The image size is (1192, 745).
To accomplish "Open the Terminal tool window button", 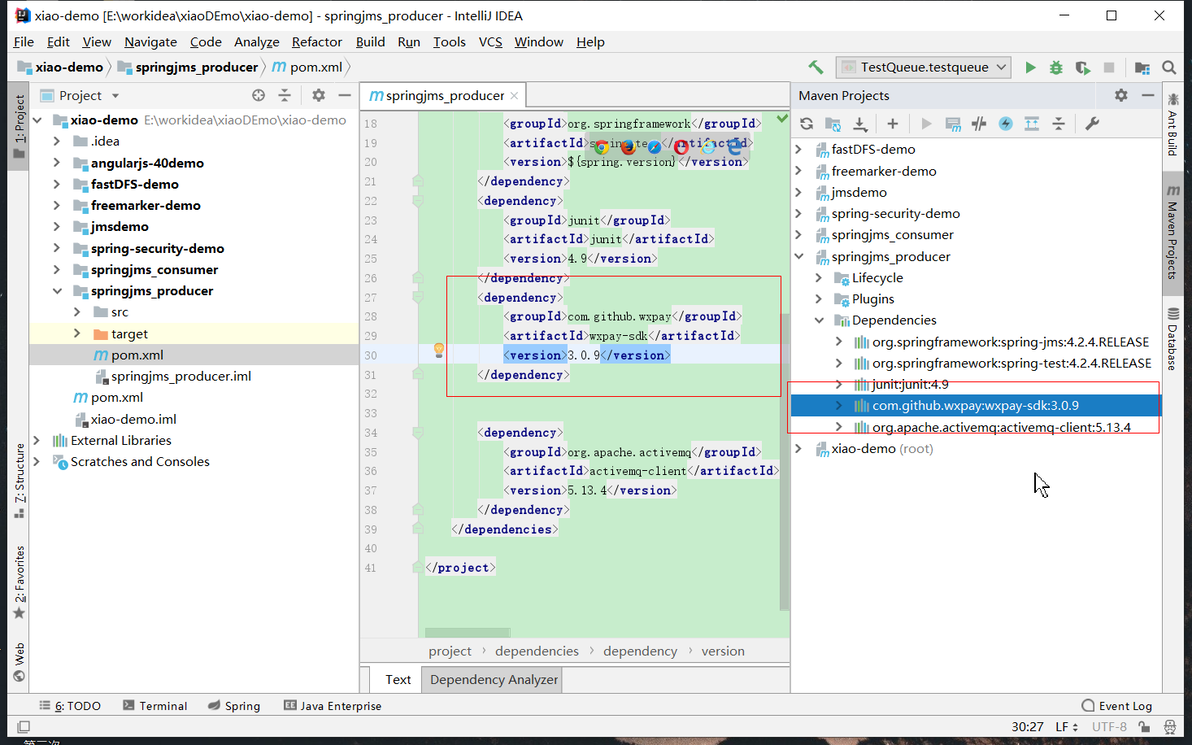I will coord(155,706).
